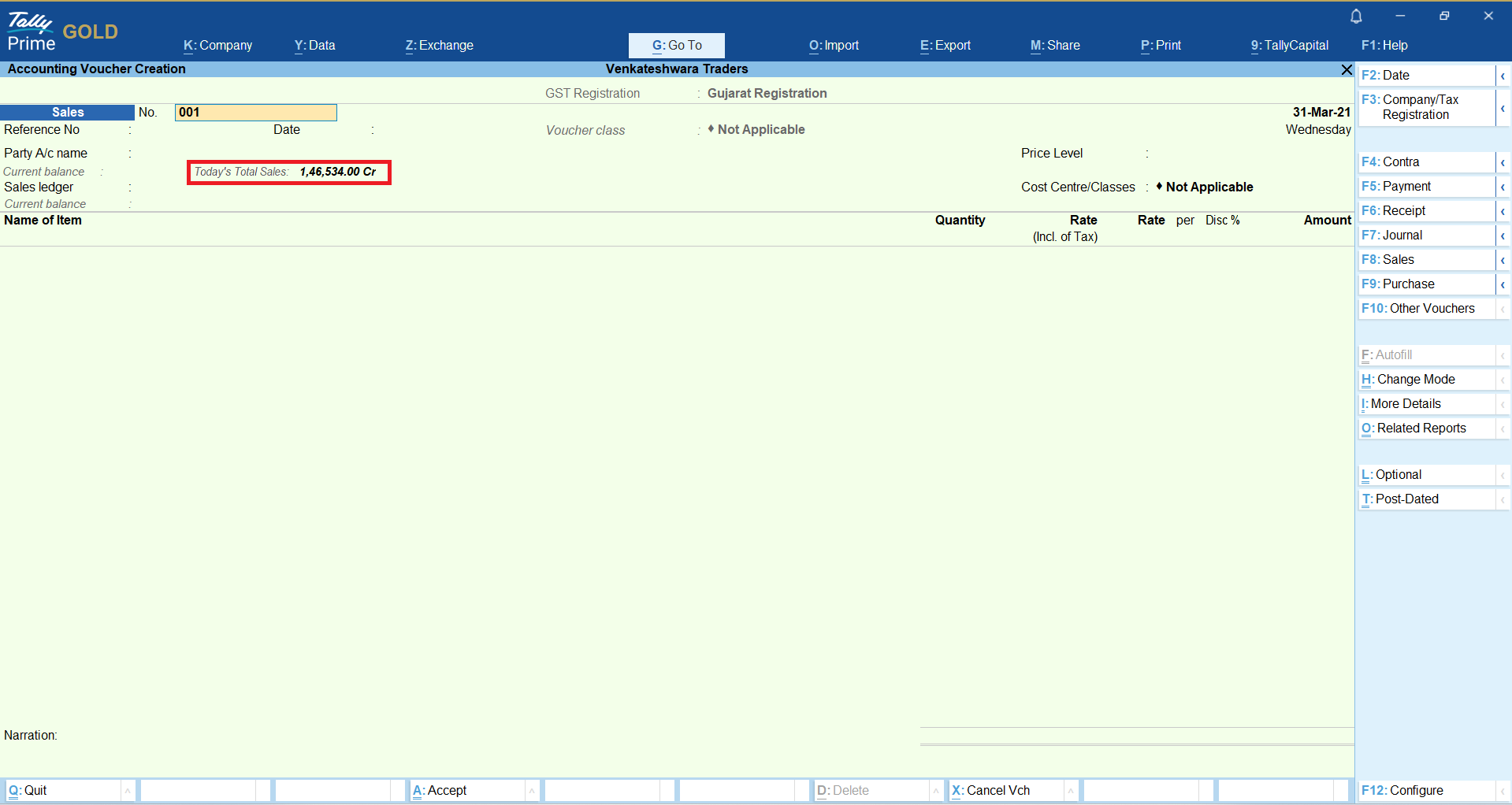The image size is (1512, 805).
Task: Open the E: Export menu
Action: [x=945, y=46]
